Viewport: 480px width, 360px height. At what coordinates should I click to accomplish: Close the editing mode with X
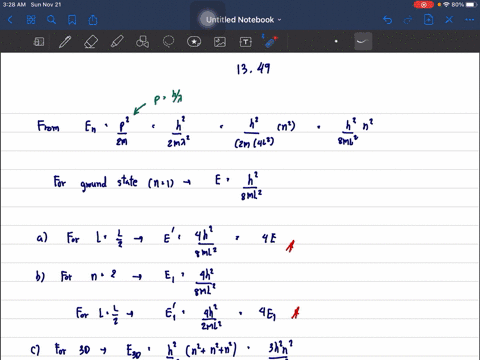coord(449,20)
